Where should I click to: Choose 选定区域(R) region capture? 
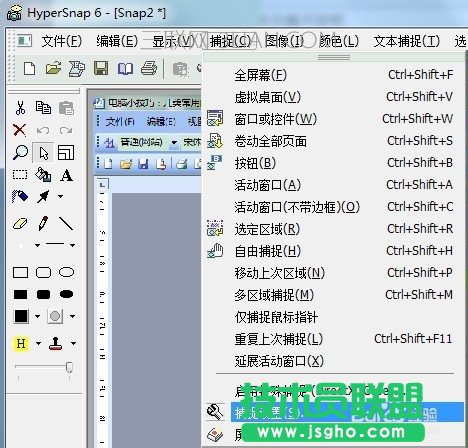[x=334, y=229]
